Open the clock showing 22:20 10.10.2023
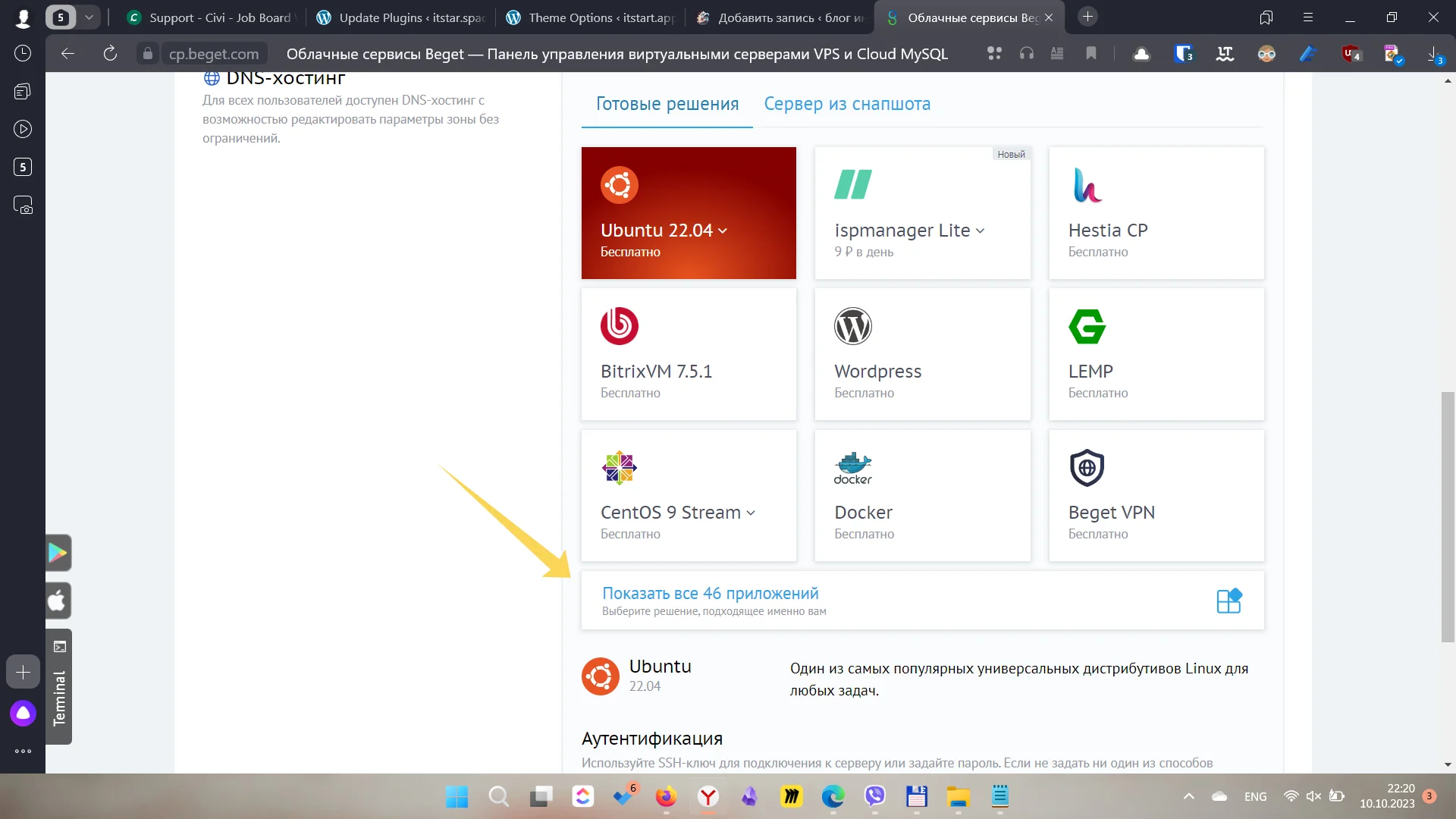Screen dimensions: 1456x819 click(1387, 796)
